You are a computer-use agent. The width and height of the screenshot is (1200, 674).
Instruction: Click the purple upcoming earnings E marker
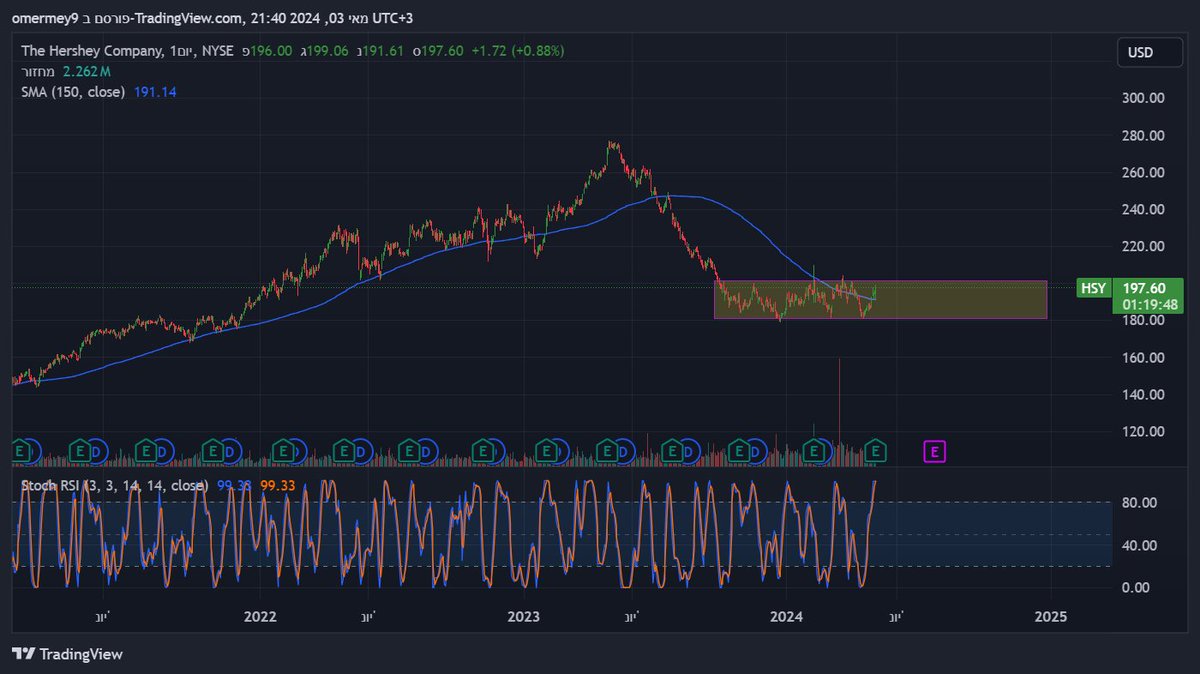pyautogui.click(x=934, y=452)
